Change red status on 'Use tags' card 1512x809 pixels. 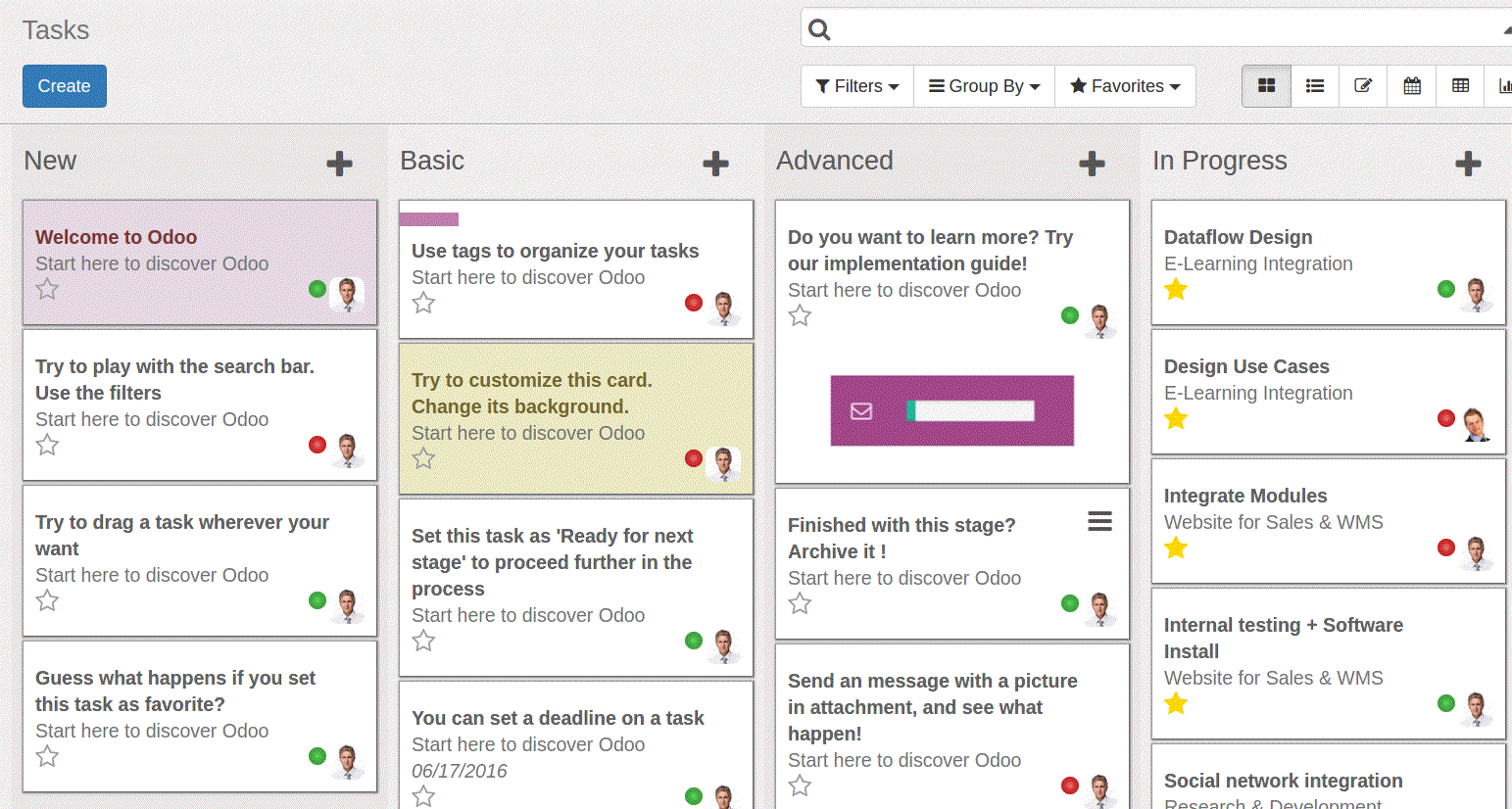(x=694, y=303)
